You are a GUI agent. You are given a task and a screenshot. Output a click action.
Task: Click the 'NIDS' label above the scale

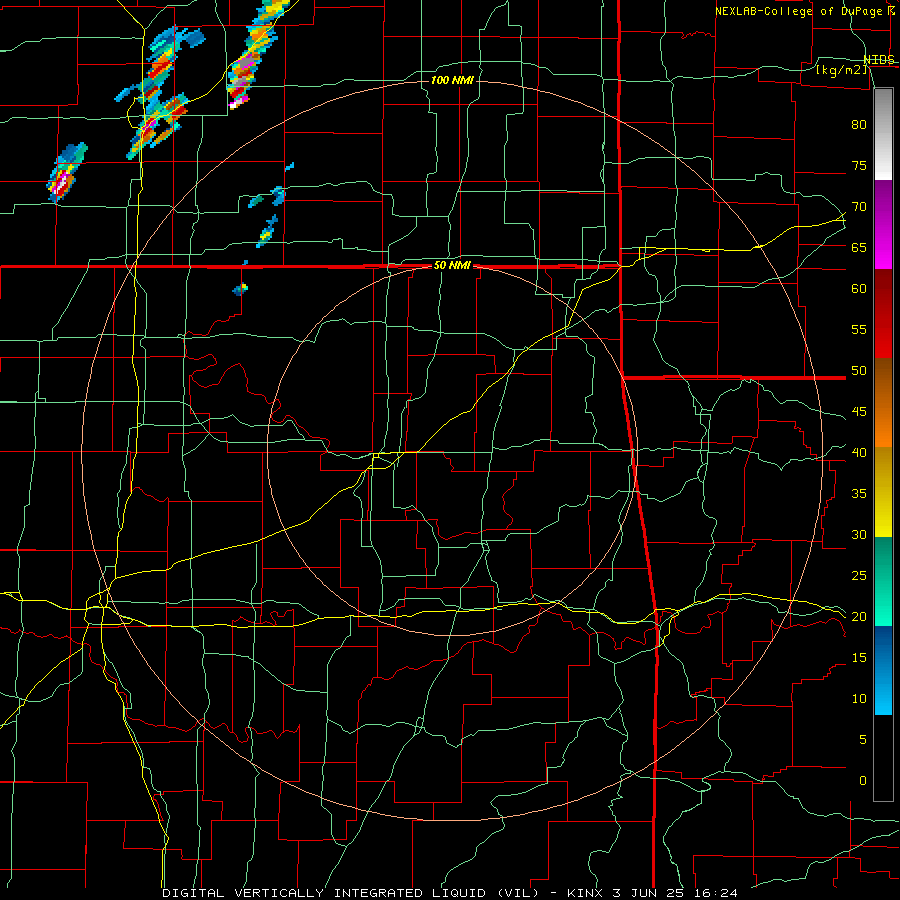[879, 60]
